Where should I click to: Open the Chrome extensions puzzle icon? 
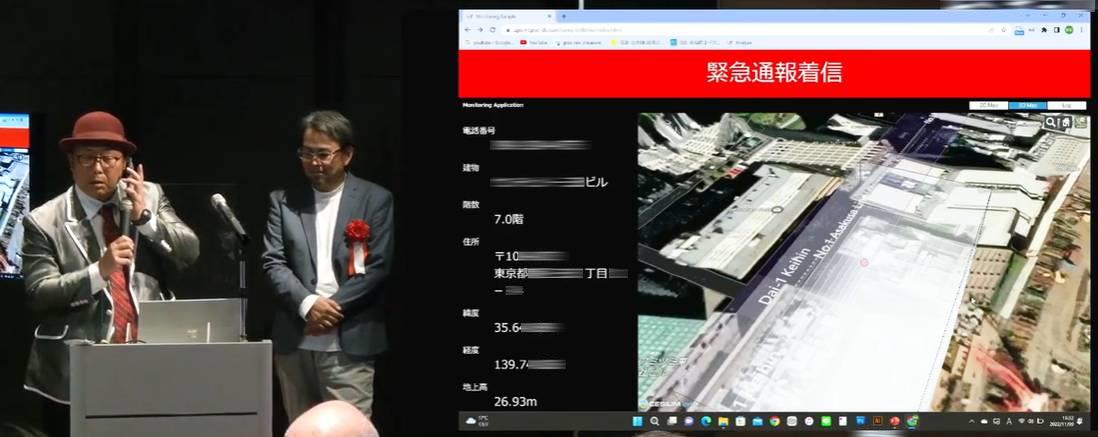click(x=1044, y=29)
